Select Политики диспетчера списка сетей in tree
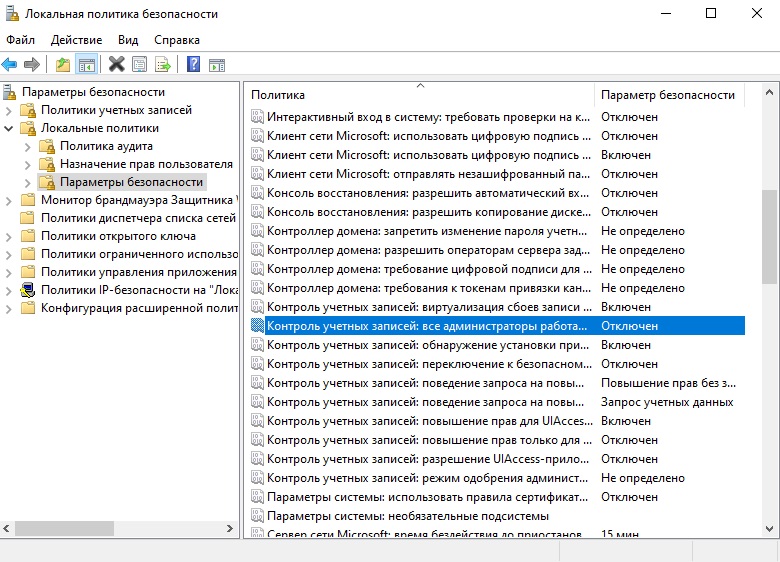780x562 pixels. [138, 218]
